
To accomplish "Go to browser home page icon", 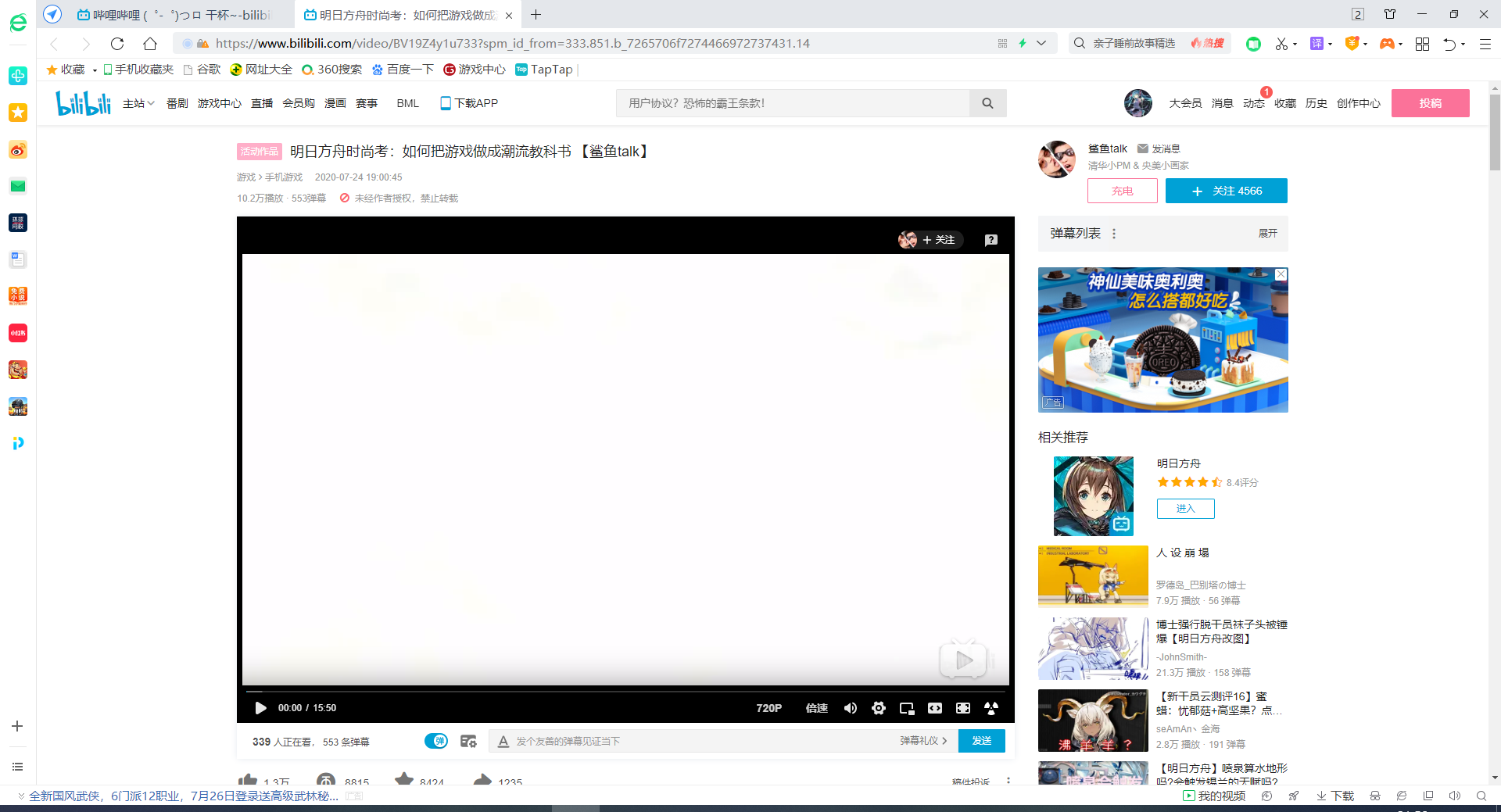I will (x=150, y=44).
